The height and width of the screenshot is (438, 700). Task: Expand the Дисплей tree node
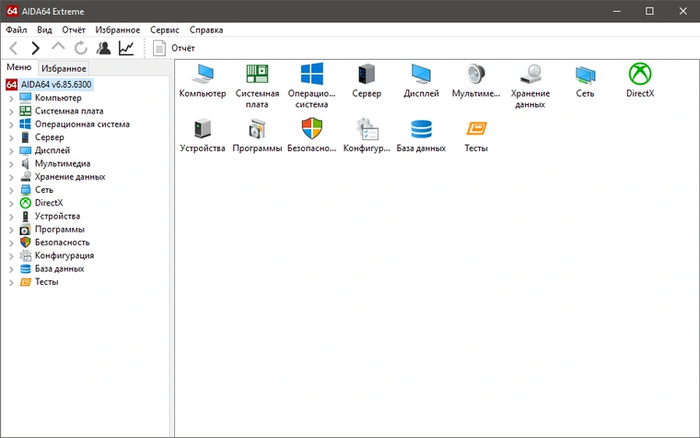click(11, 151)
